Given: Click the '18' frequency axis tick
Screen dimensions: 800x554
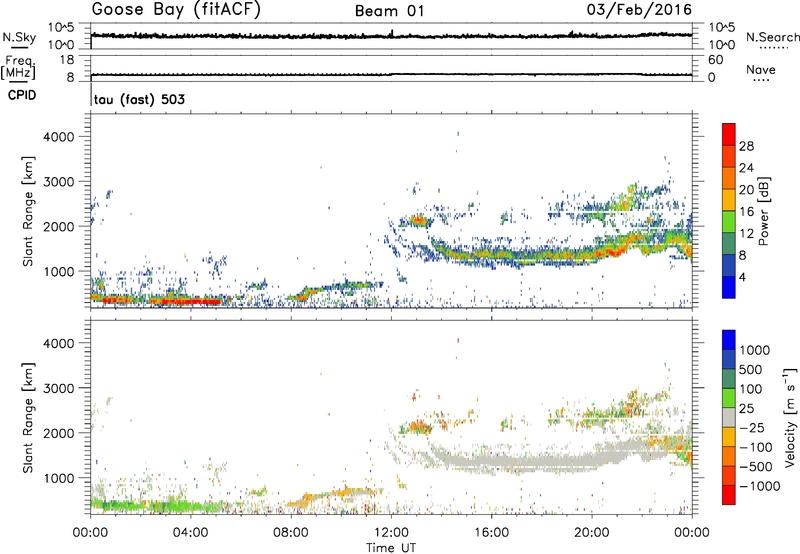Looking at the screenshot, I should click(x=67, y=60).
